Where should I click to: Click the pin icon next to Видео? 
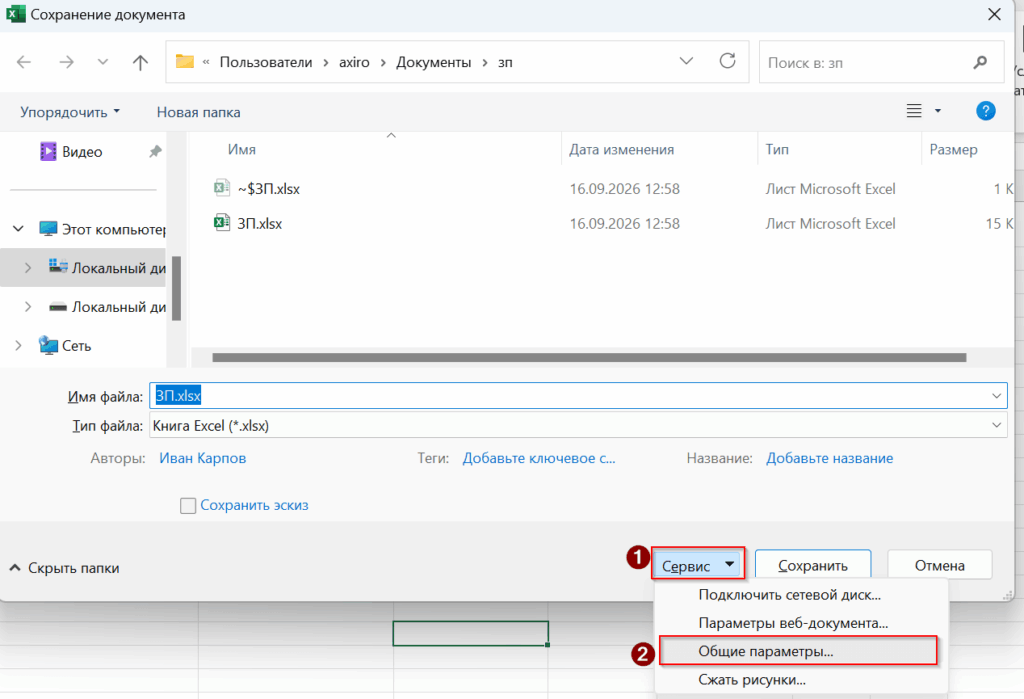click(x=155, y=152)
